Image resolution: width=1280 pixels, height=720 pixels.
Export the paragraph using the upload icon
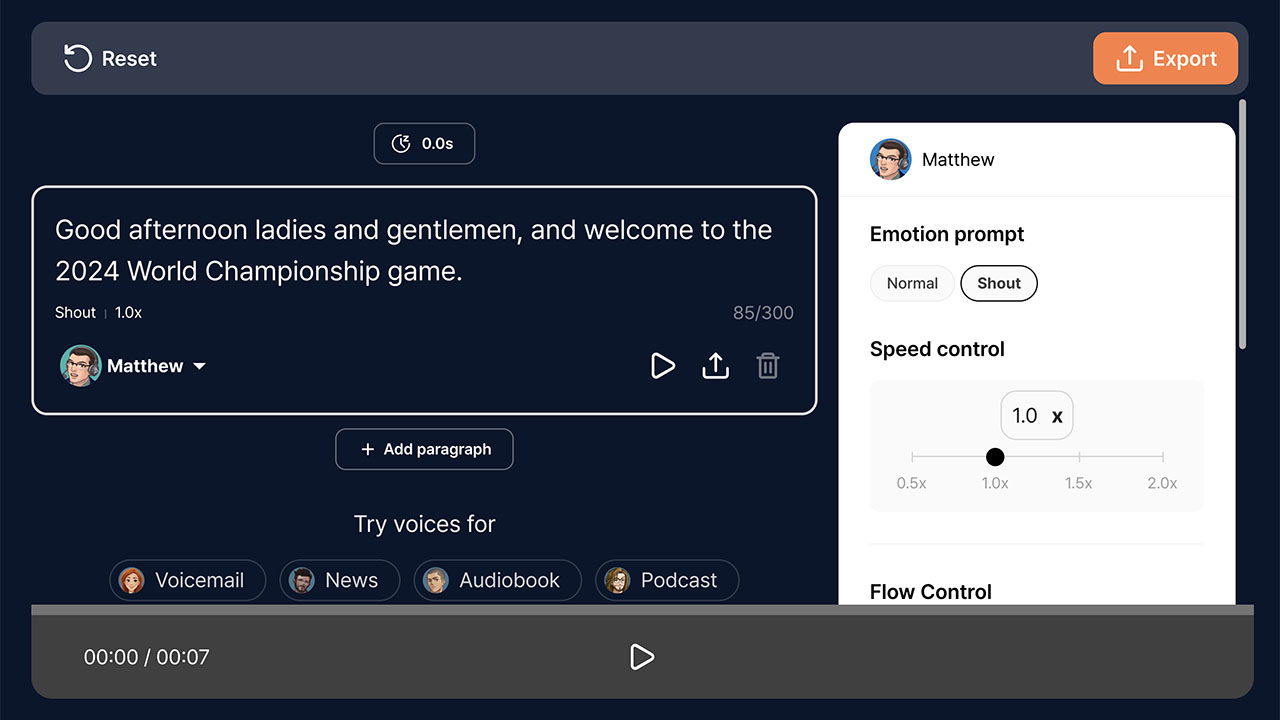[715, 366]
